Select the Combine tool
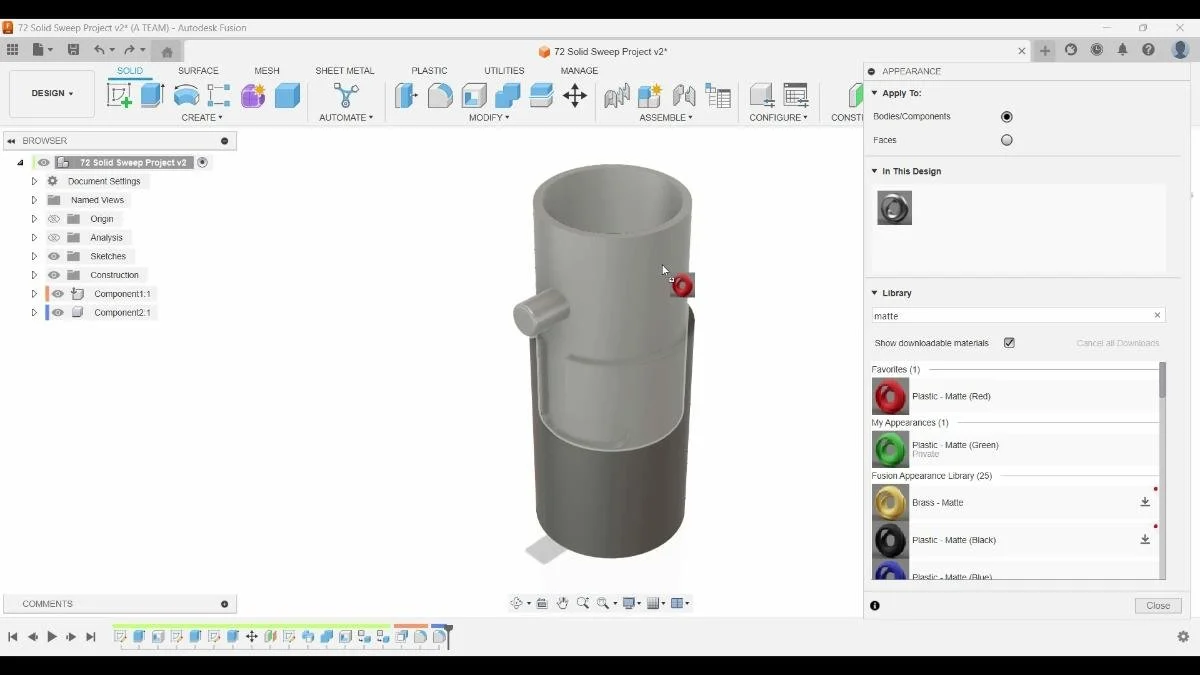 [508, 95]
